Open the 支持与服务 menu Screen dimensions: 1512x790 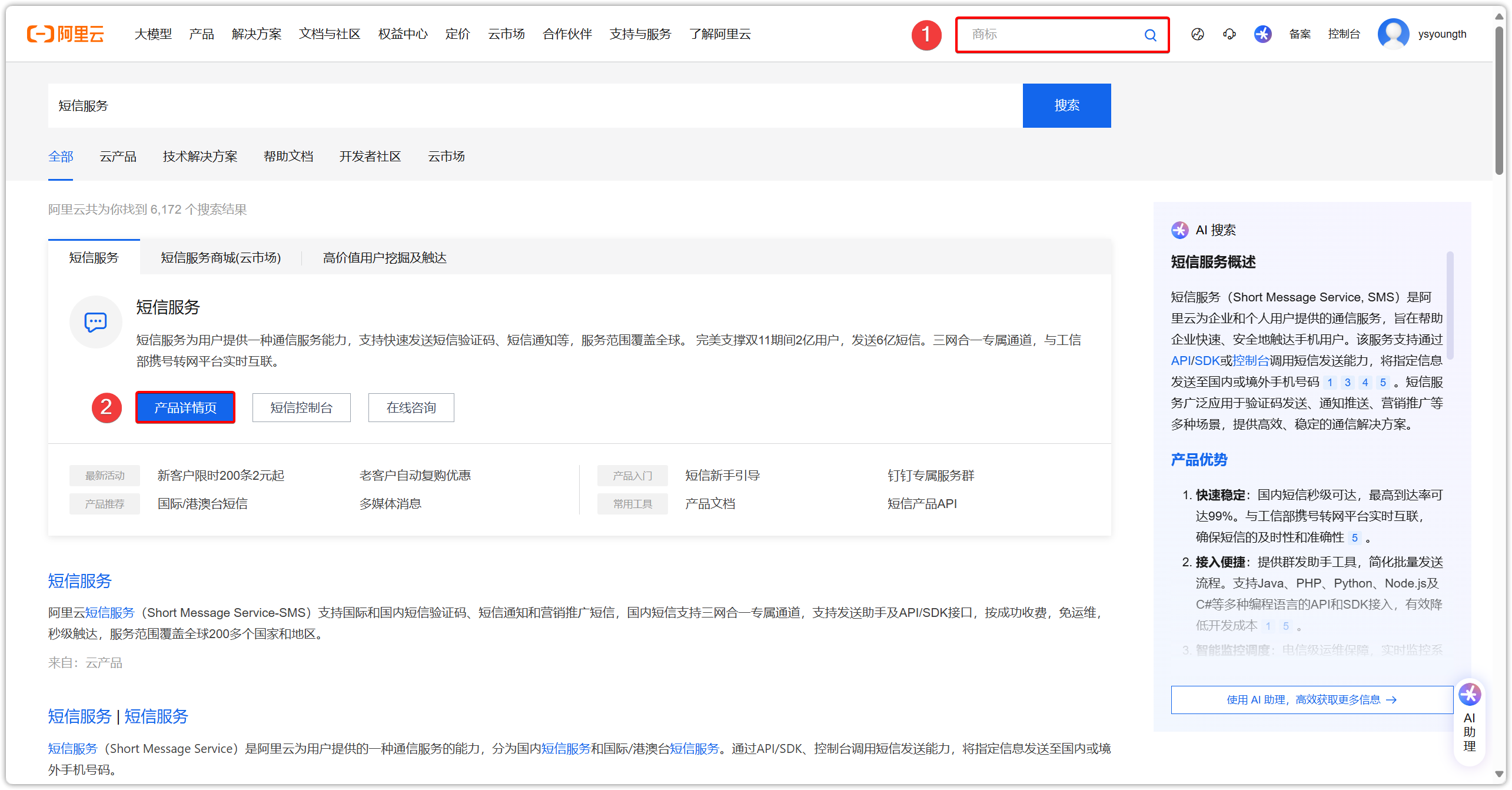(x=640, y=34)
